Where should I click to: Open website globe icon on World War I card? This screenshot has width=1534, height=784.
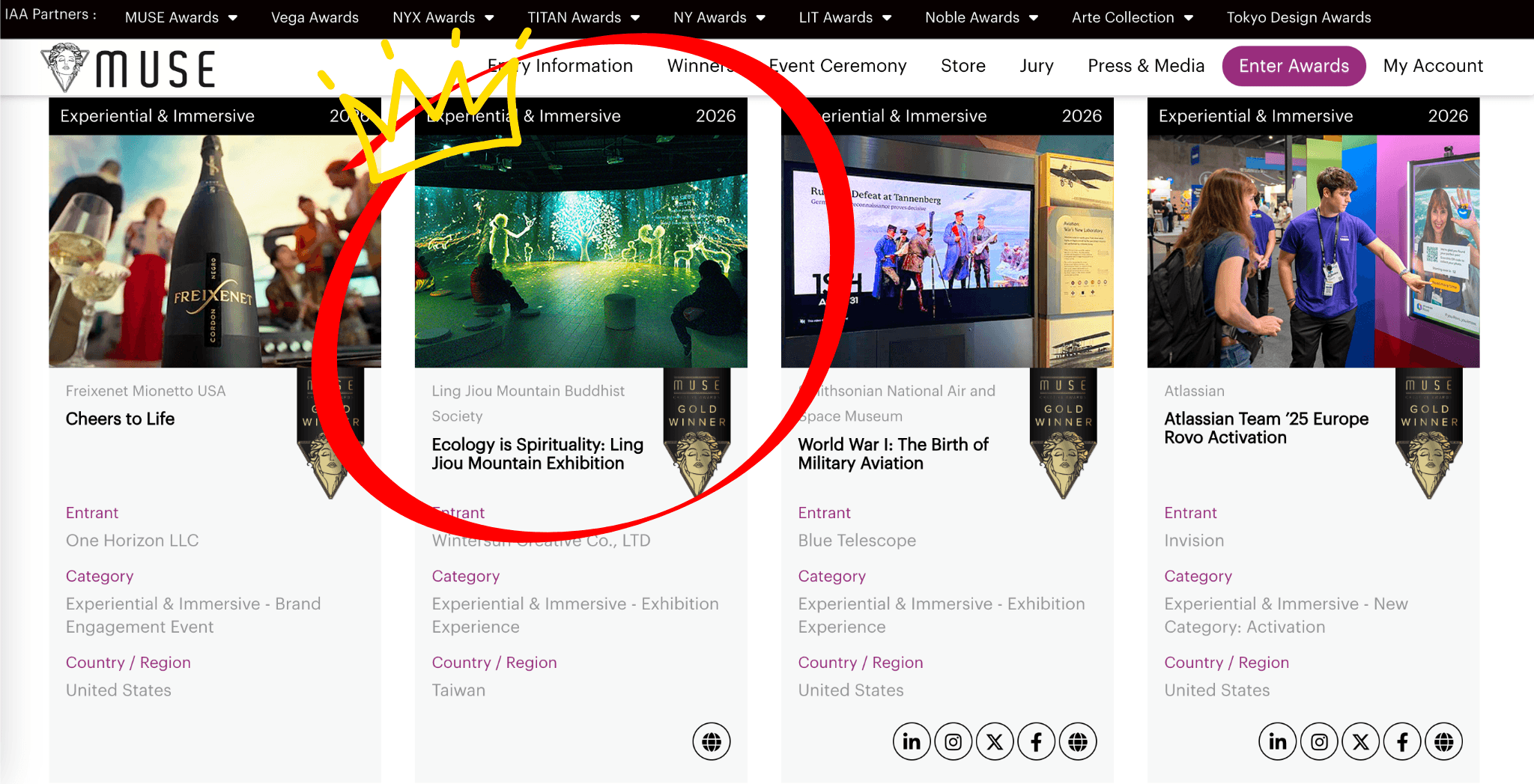(x=1078, y=742)
